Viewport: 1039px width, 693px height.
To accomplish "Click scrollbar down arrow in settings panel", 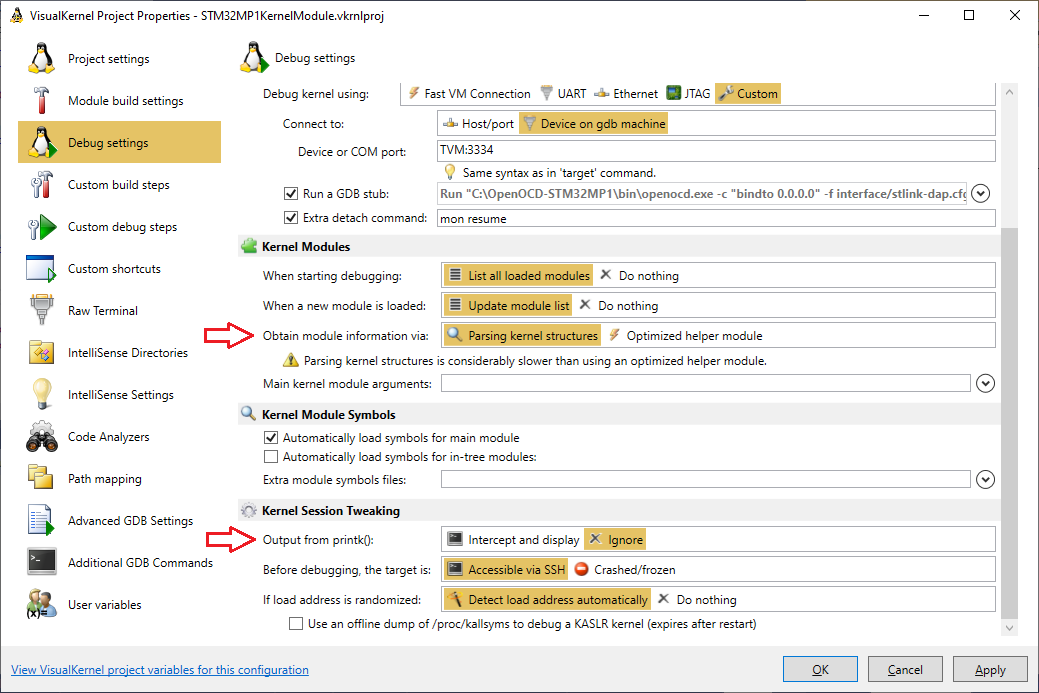I will pyautogui.click(x=1009, y=627).
